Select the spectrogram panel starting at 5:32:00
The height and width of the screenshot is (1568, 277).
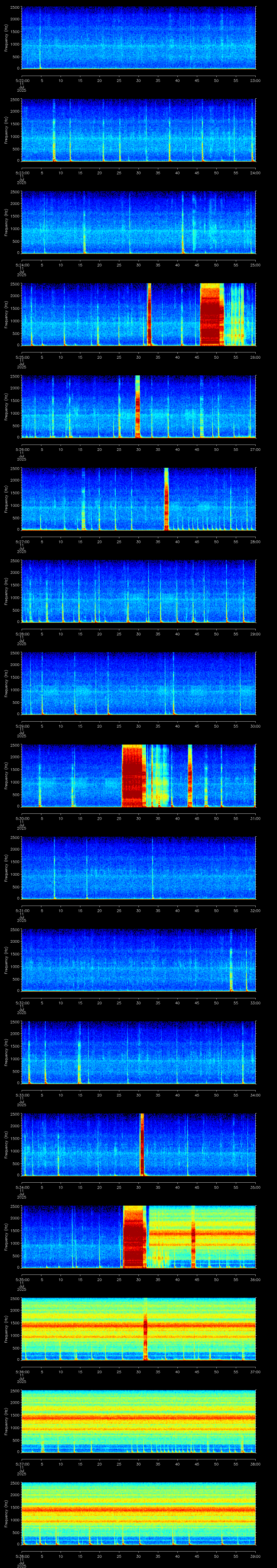click(138, 960)
